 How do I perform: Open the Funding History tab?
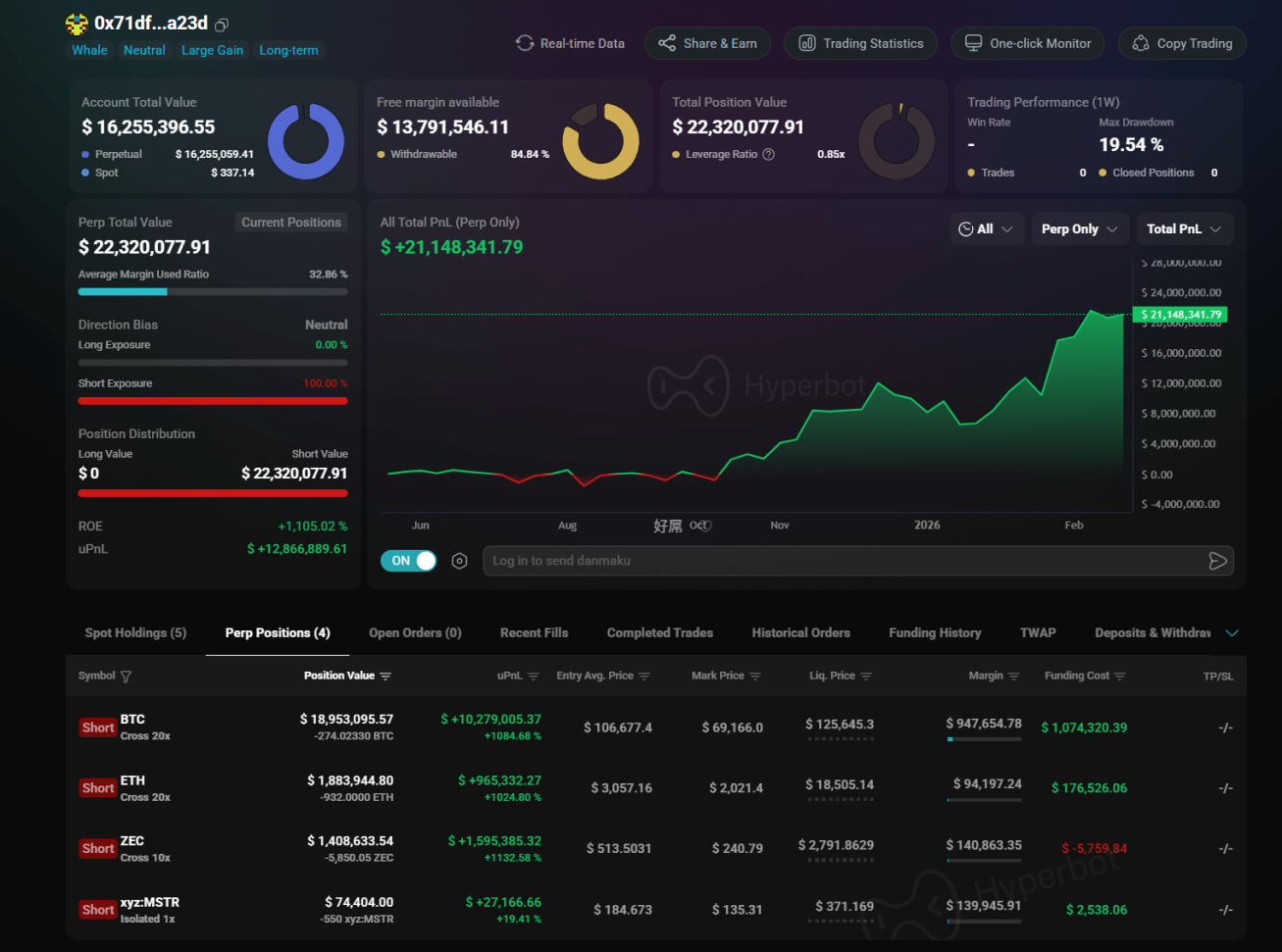coord(935,633)
